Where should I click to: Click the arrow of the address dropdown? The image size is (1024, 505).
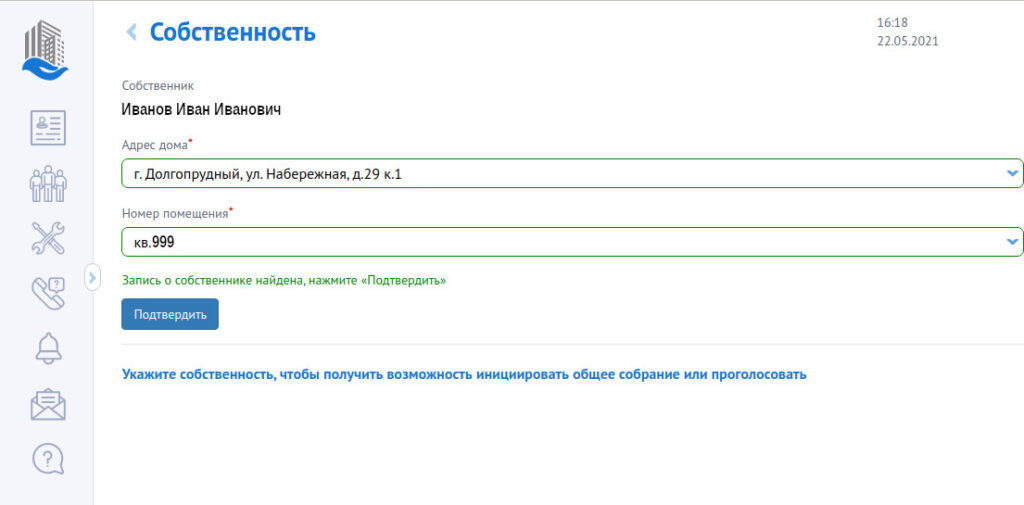(1012, 173)
